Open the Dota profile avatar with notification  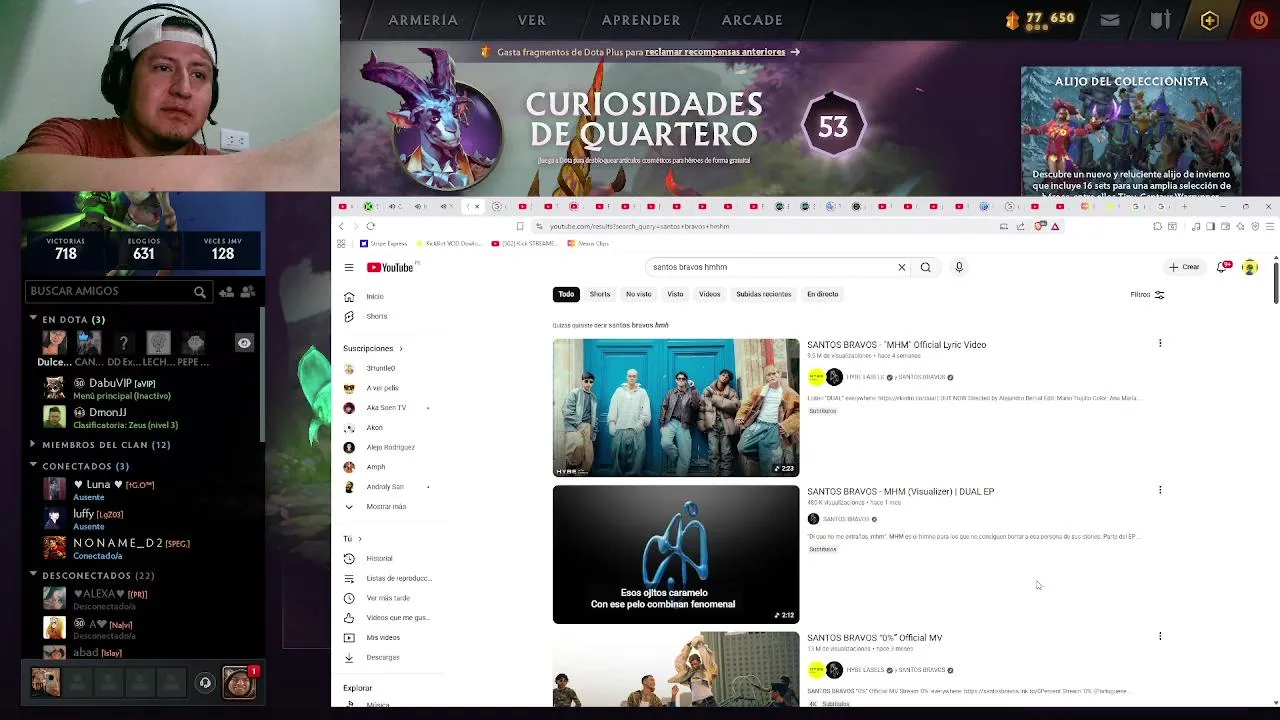click(239, 682)
